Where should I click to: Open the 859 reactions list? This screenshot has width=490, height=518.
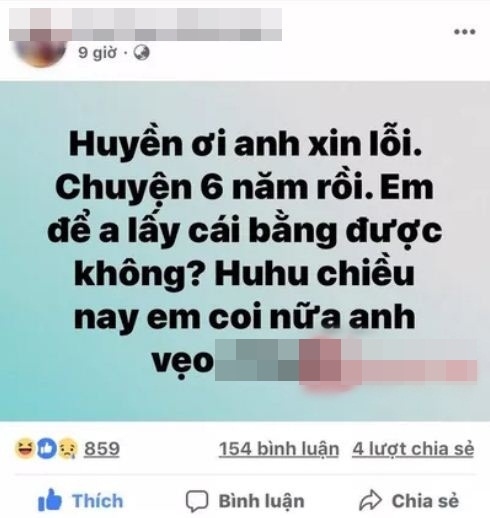coord(102,449)
